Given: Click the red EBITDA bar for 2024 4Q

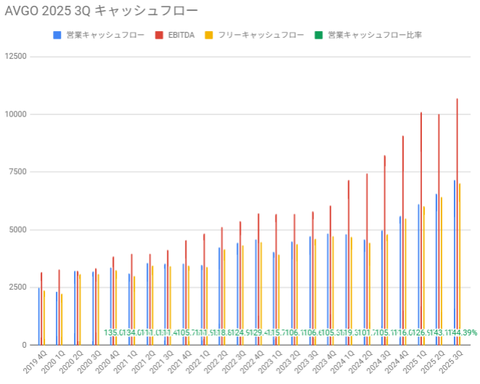Looking at the screenshot, I should 403,240.
